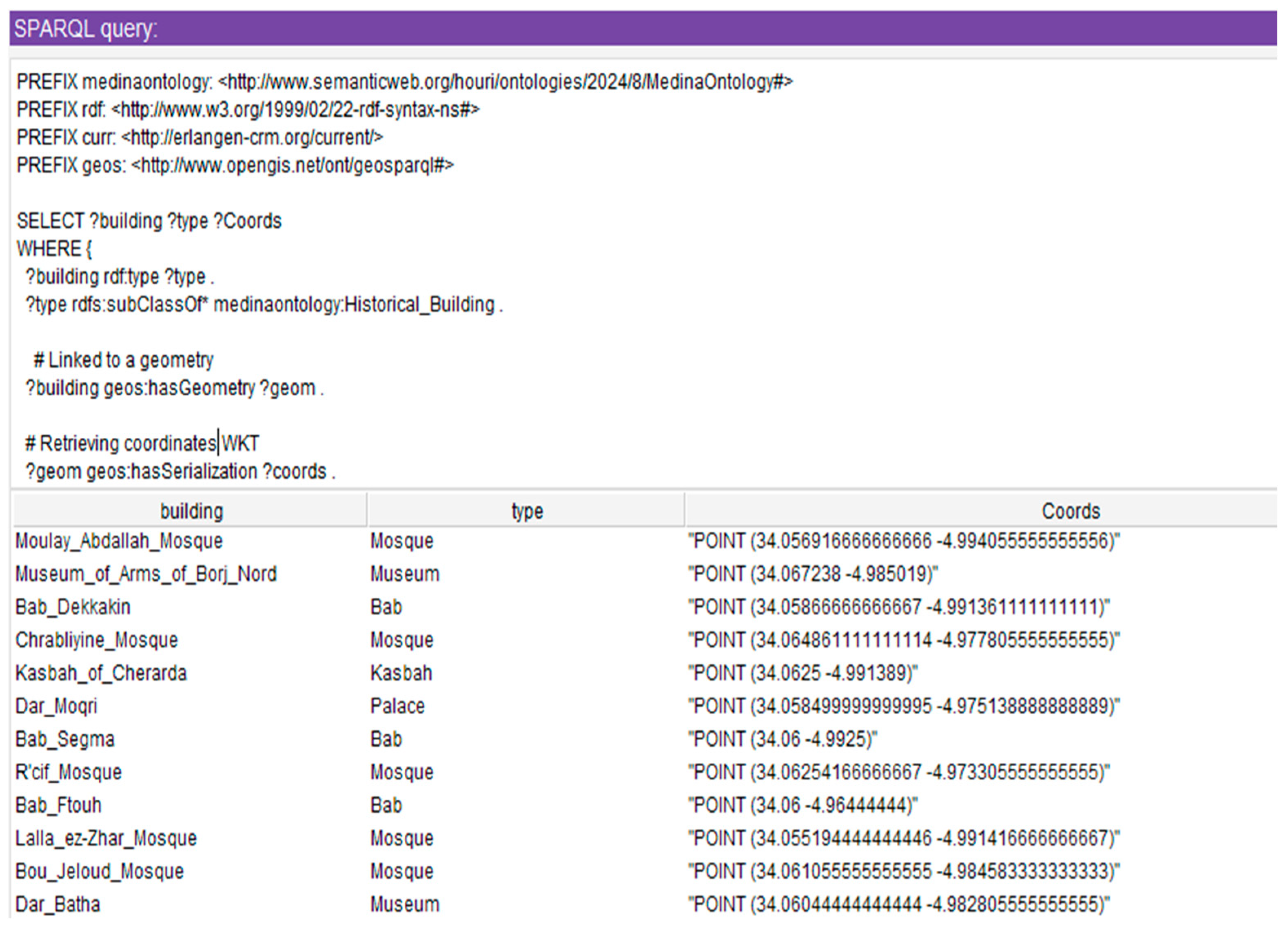Image resolution: width=1288 pixels, height=938 pixels.
Task: Select R'cif_Mosque in the building column
Action: [68, 772]
